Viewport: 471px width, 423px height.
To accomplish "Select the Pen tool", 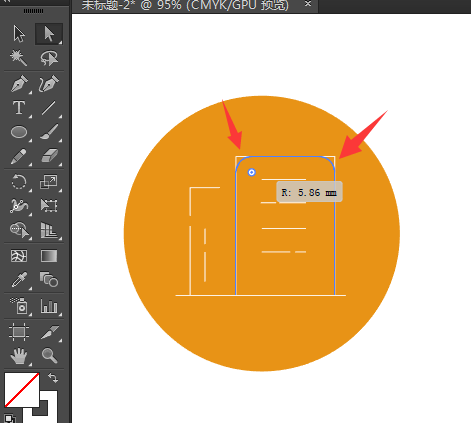I will pyautogui.click(x=19, y=84).
